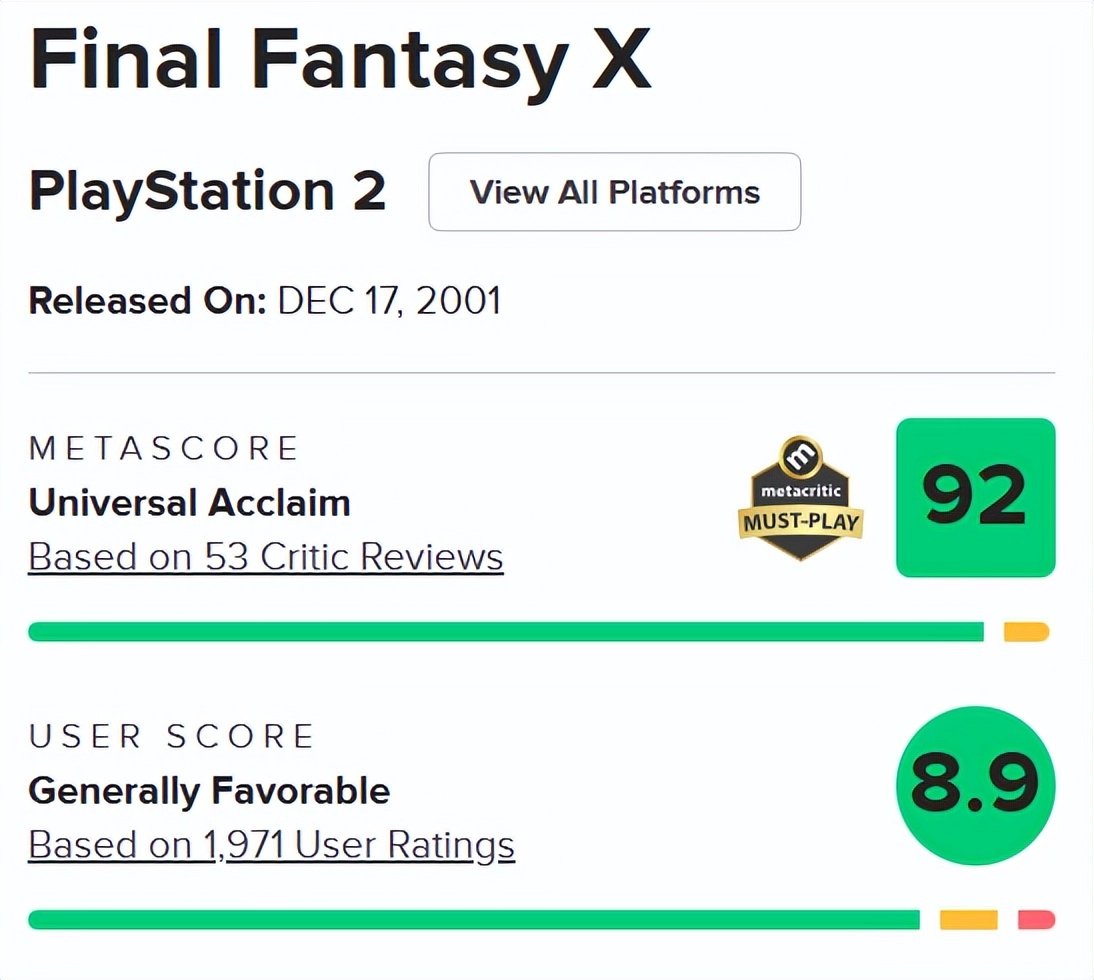This screenshot has width=1094, height=980.
Task: Select yellow mixed segment of user ratings bar
Action: pos(968,919)
